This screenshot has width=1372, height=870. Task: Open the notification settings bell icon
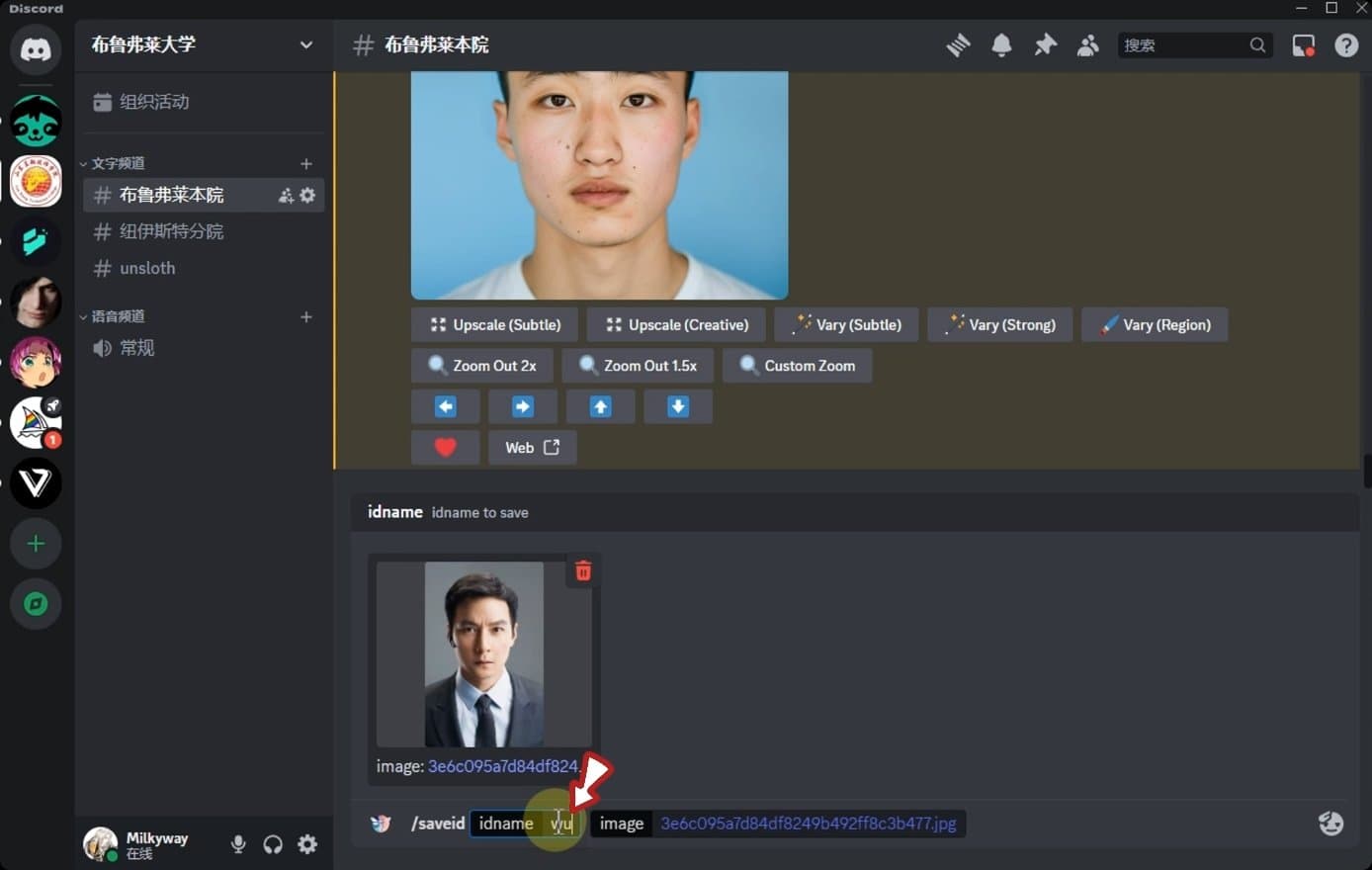click(x=1001, y=44)
